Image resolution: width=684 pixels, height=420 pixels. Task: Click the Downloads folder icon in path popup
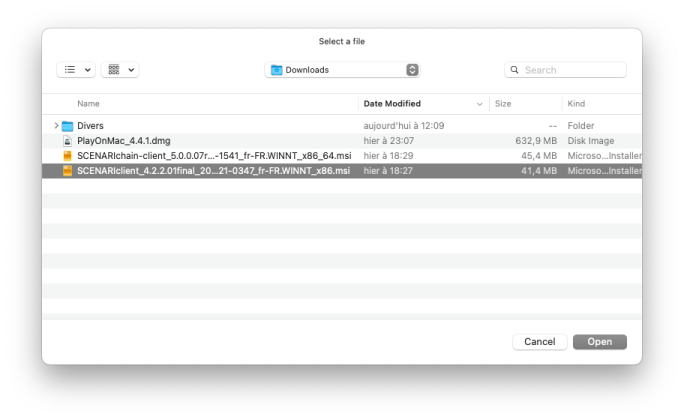(277, 70)
